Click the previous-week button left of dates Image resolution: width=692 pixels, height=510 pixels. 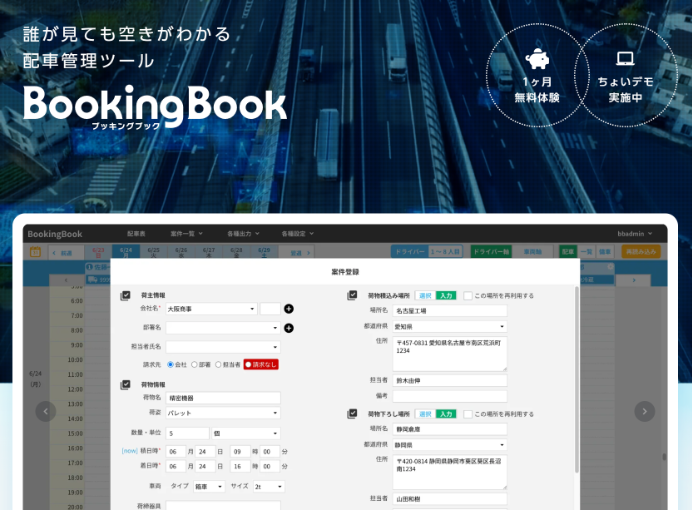pos(66,253)
